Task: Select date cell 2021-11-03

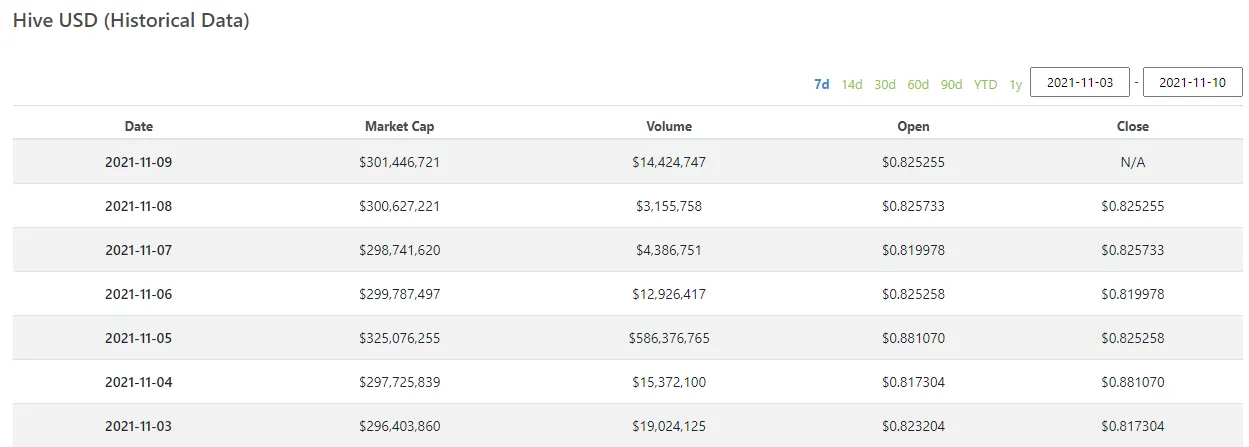Action: click(139, 426)
